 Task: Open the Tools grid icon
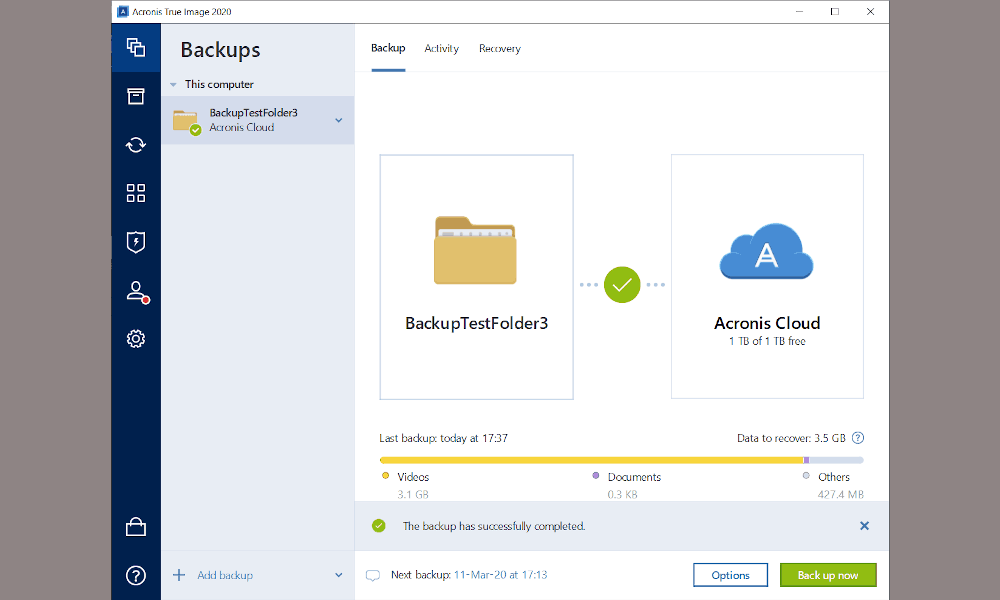coord(136,193)
